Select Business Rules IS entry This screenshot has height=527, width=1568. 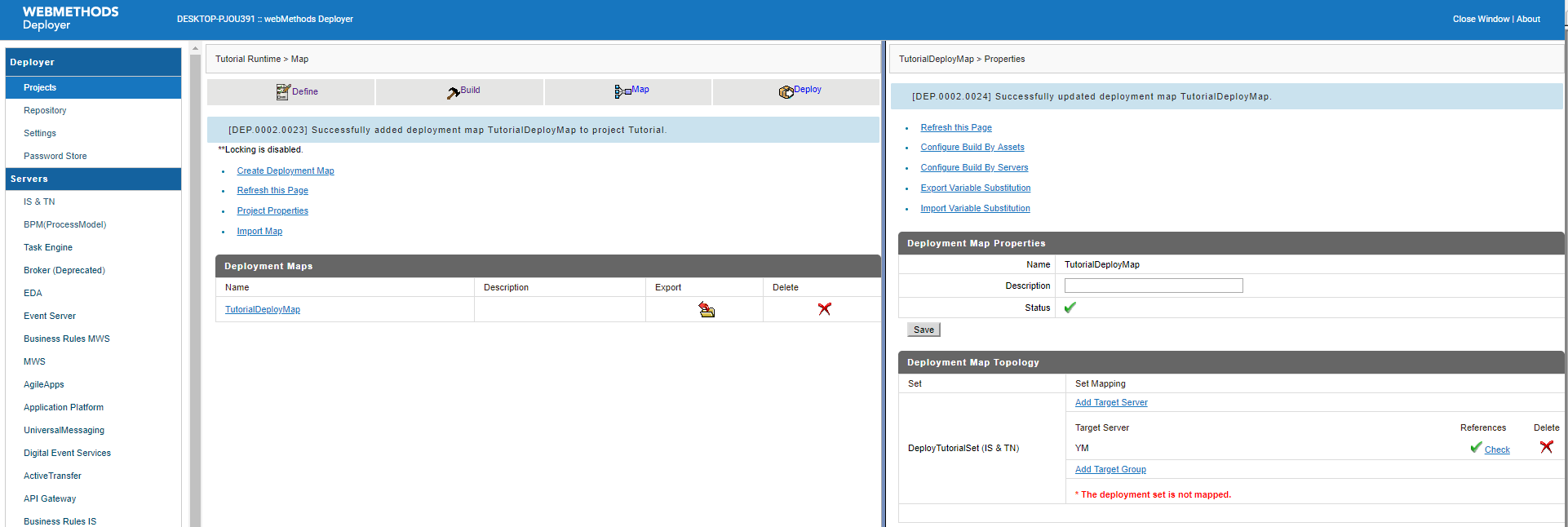click(x=60, y=521)
